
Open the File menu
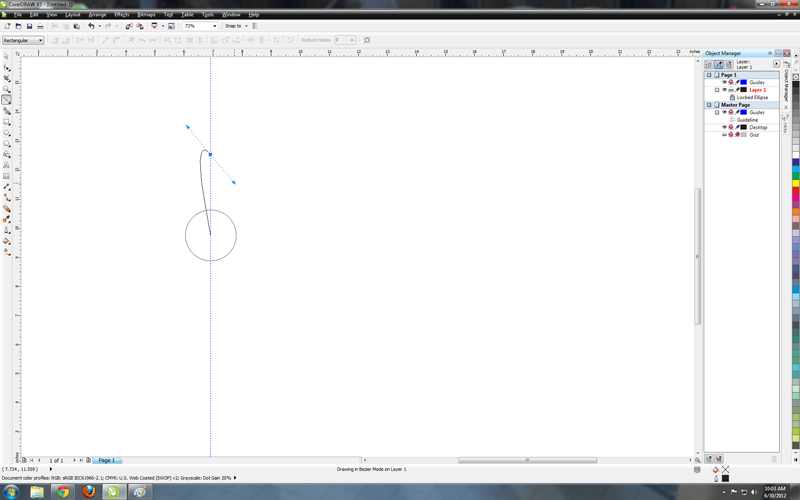coord(18,15)
